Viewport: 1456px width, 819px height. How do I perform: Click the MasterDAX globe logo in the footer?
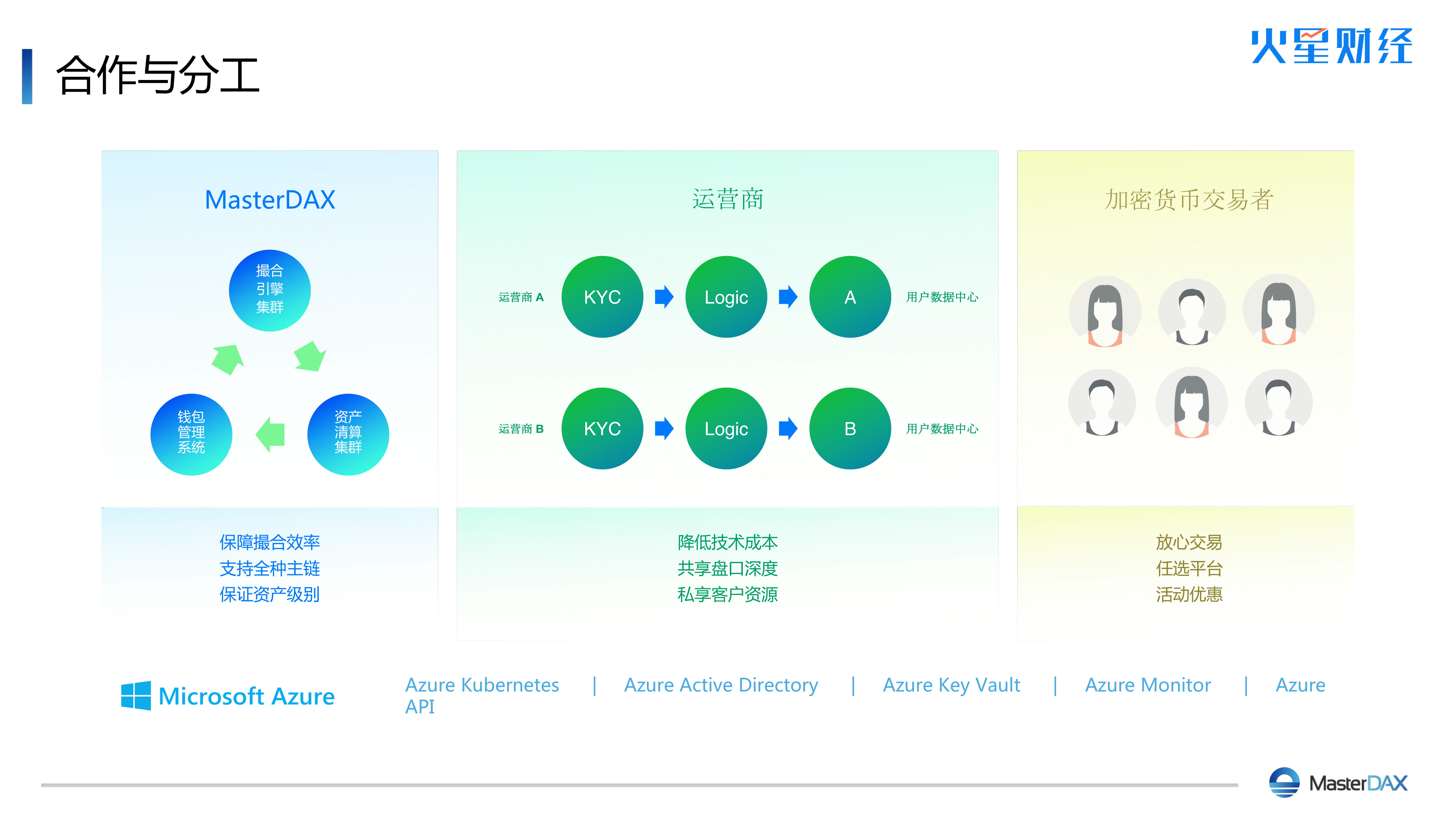tap(1284, 782)
